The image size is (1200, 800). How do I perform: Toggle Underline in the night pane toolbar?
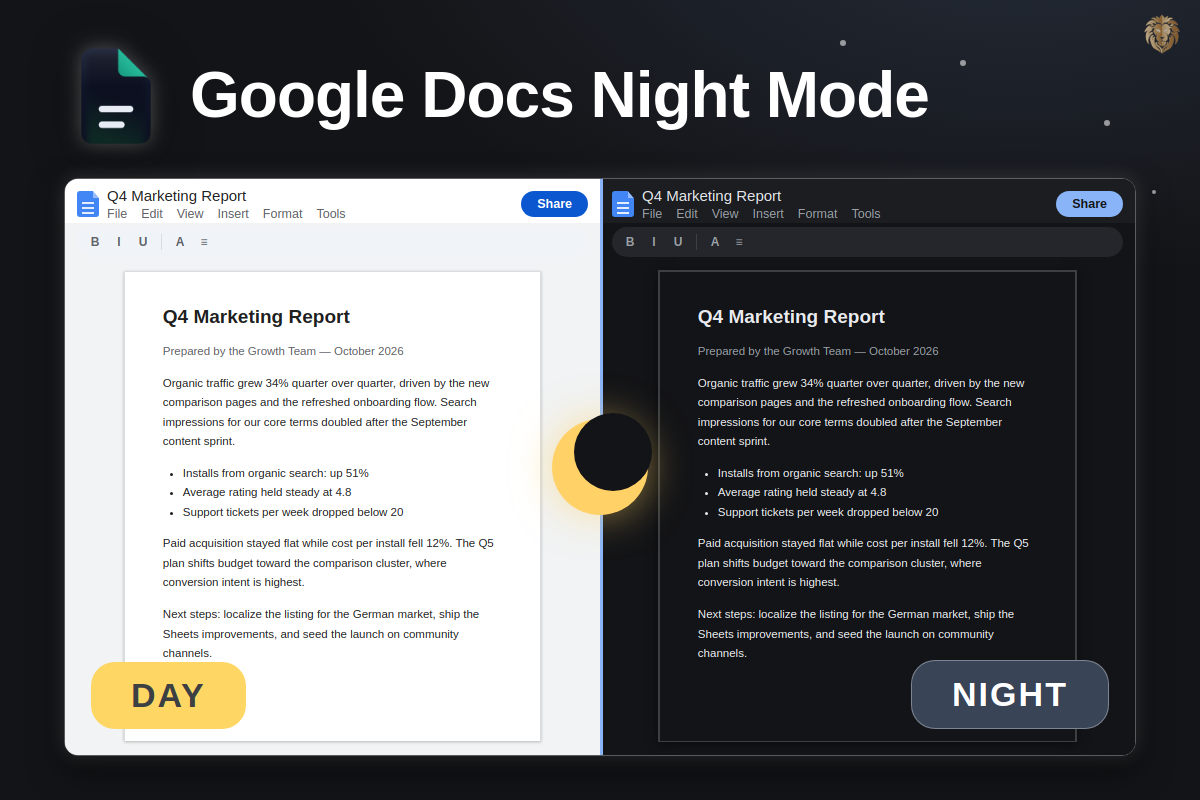(x=678, y=242)
